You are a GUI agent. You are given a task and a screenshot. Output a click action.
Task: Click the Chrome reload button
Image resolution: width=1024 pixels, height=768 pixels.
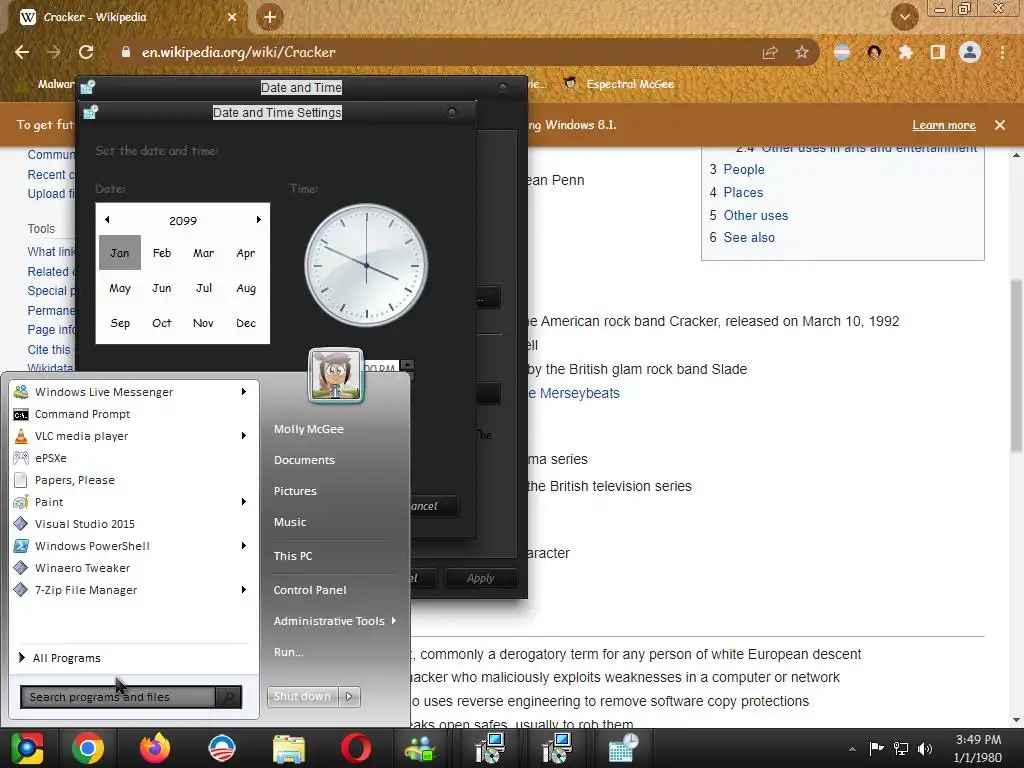86,52
